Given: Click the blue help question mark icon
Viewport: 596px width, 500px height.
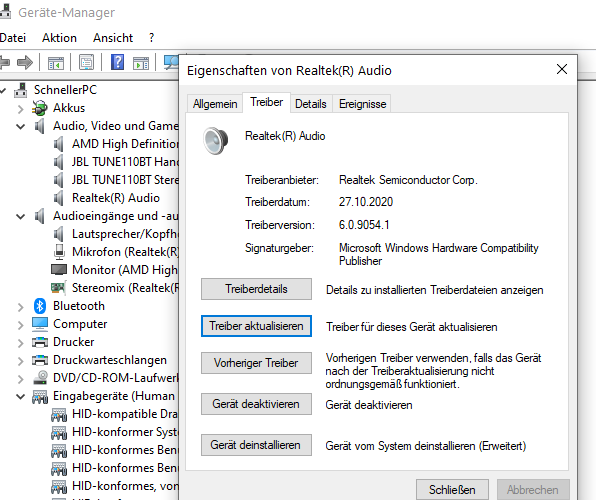Looking at the screenshot, I should click(117, 62).
